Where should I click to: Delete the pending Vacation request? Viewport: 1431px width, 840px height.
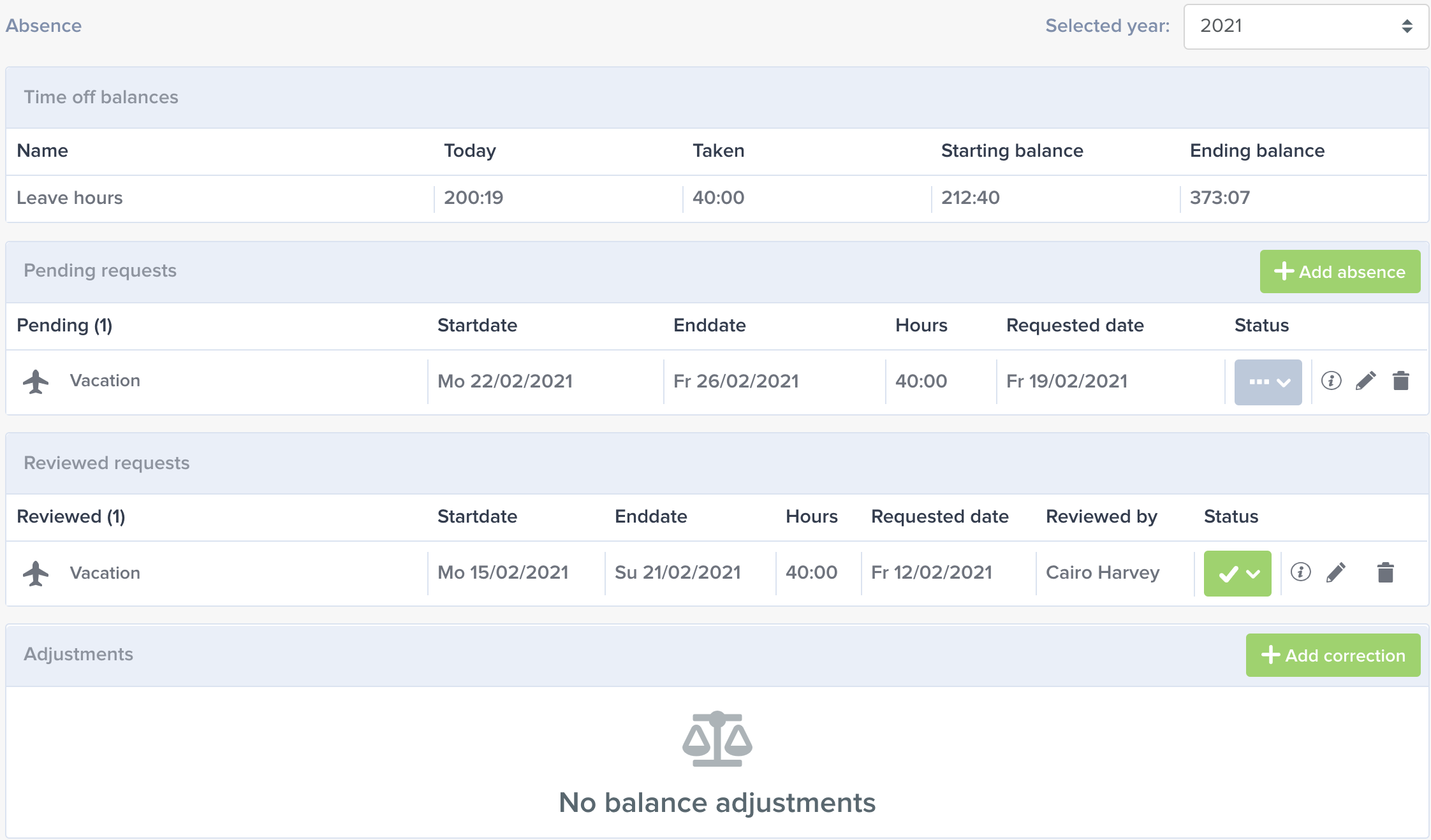(x=1400, y=381)
